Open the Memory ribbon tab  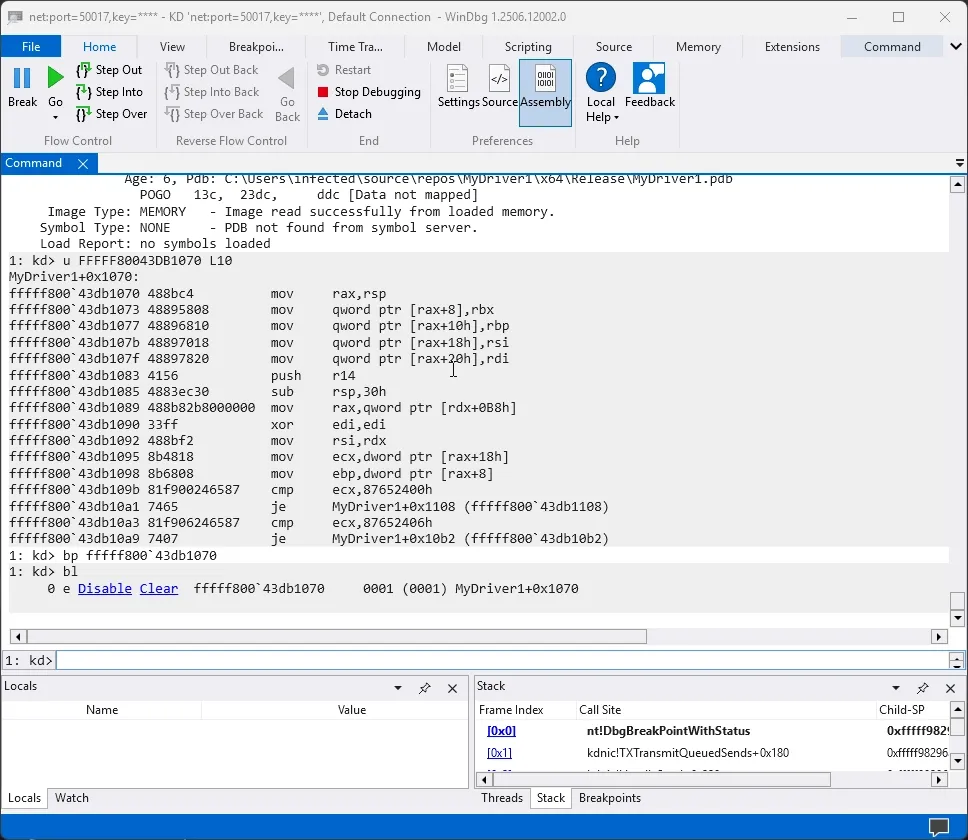(x=698, y=47)
